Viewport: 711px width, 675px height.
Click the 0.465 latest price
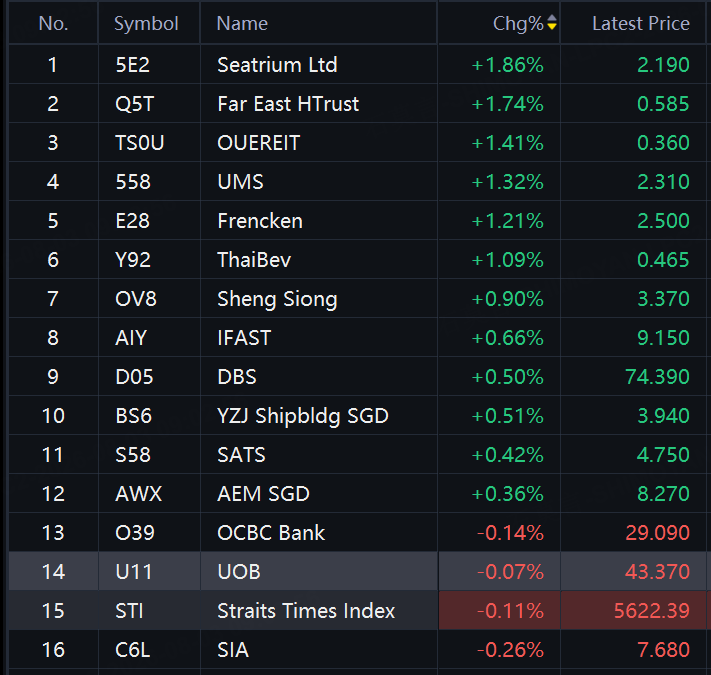663,260
